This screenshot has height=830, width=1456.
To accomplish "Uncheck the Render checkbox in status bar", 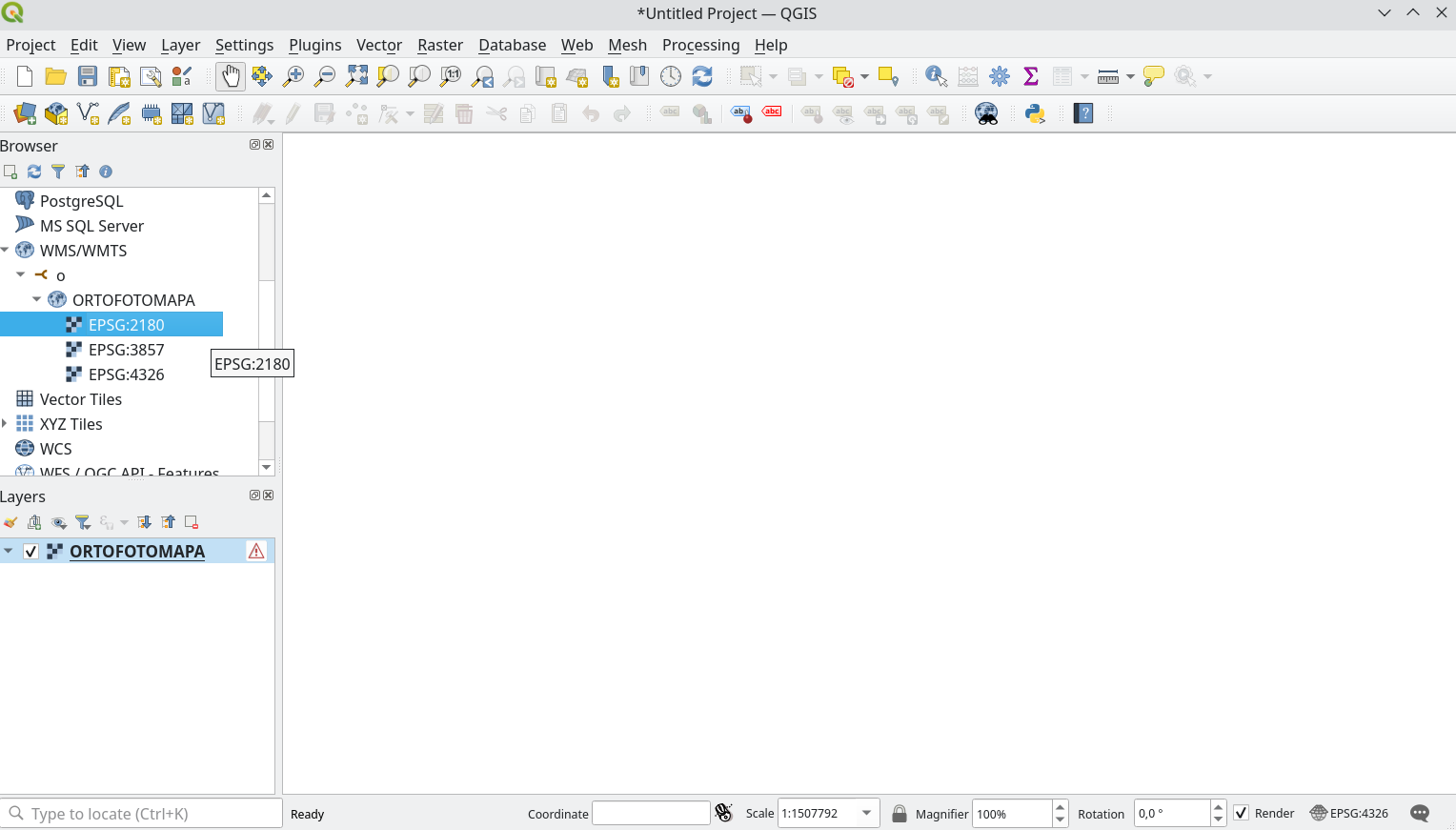I will point(1241,813).
